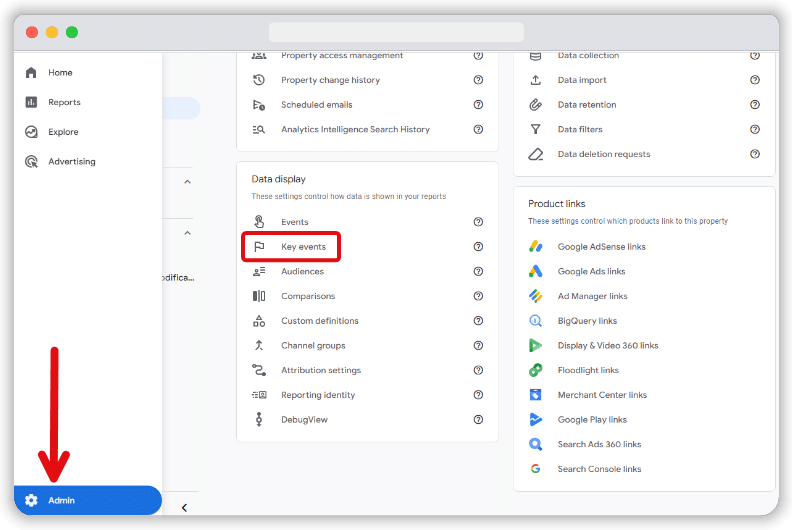Click the browser address bar

coord(397,32)
